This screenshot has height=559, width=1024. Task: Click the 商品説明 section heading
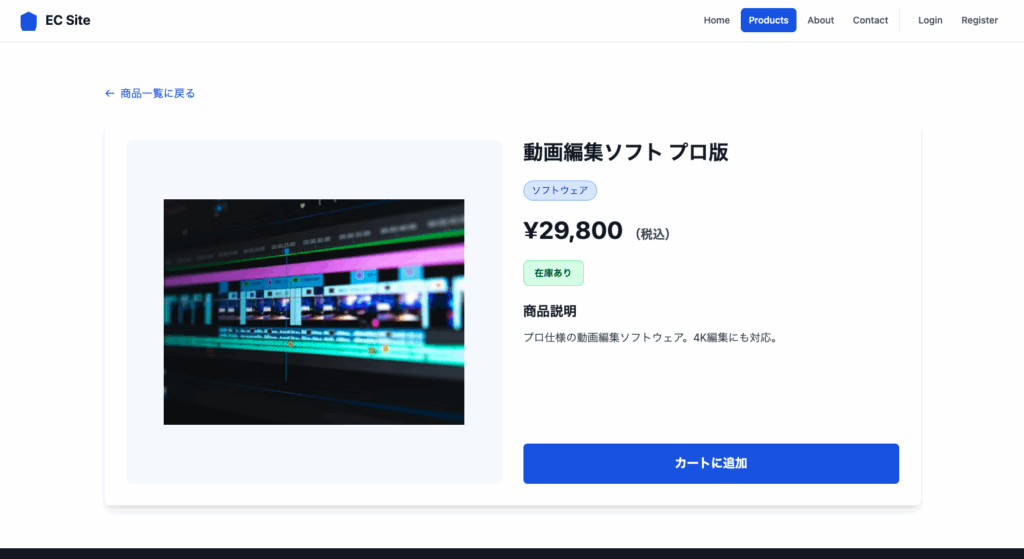point(549,311)
